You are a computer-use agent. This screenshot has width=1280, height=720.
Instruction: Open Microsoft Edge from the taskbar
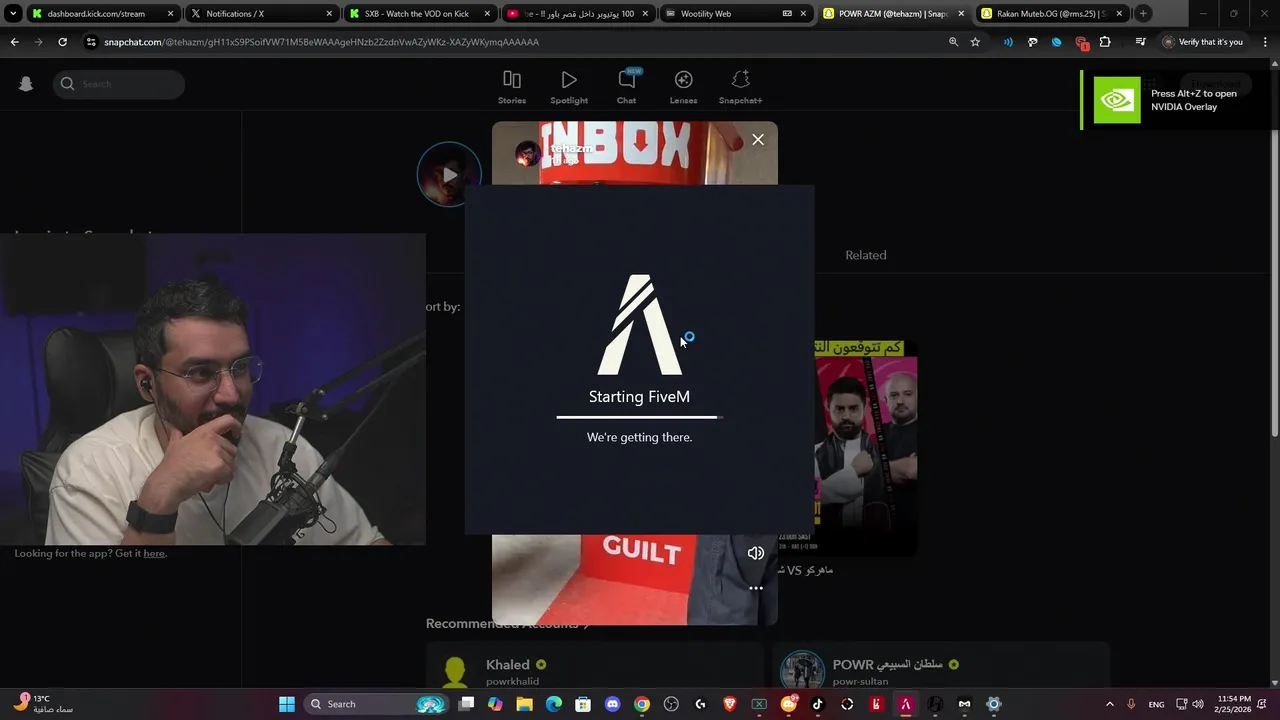pos(554,704)
